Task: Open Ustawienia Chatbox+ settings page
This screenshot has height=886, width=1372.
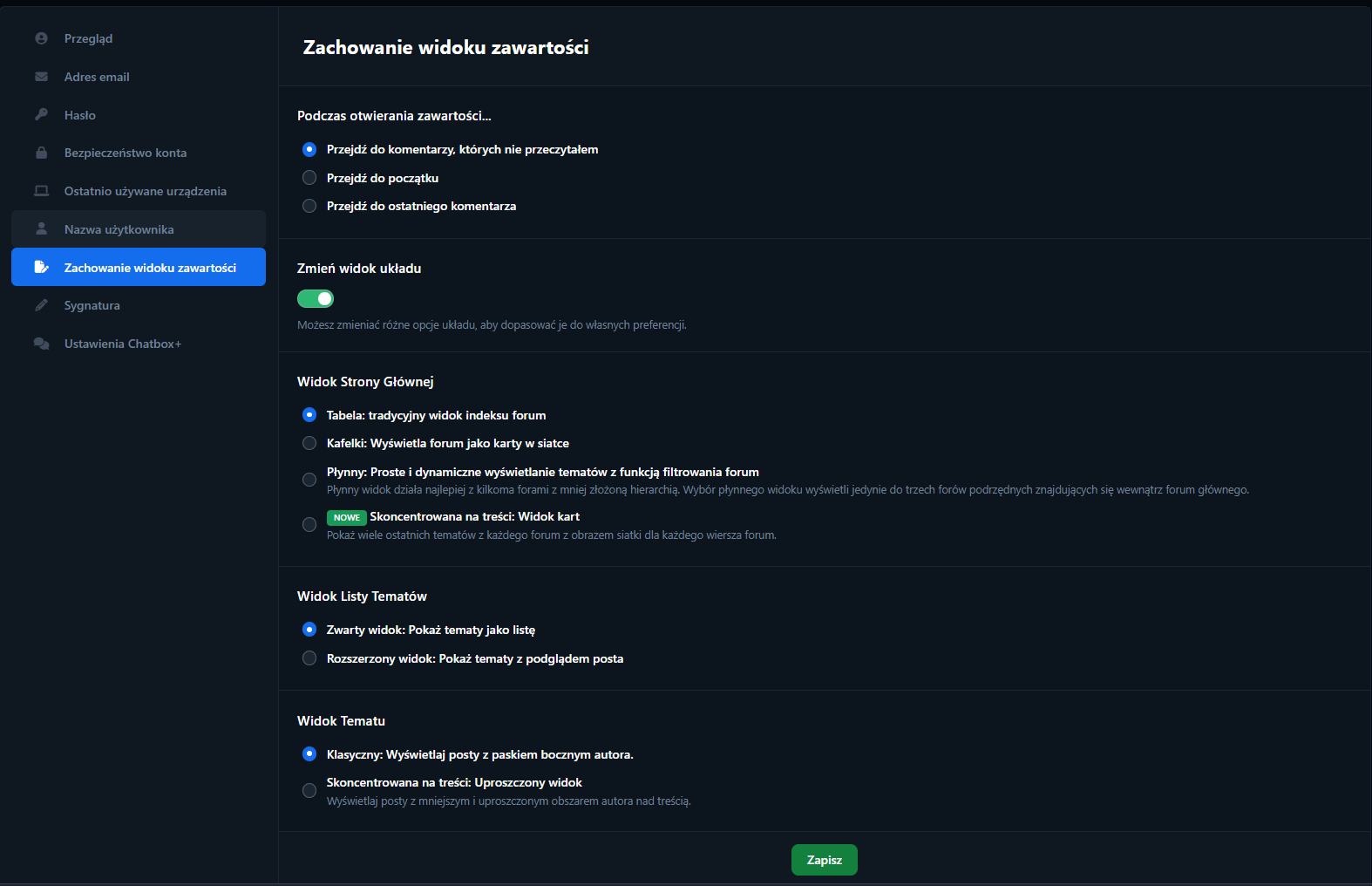Action: [x=123, y=344]
